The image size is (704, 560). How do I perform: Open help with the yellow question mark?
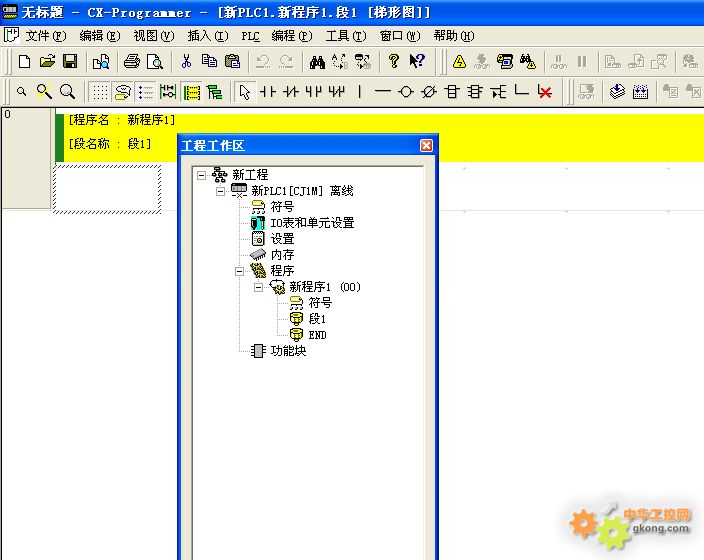coord(394,62)
